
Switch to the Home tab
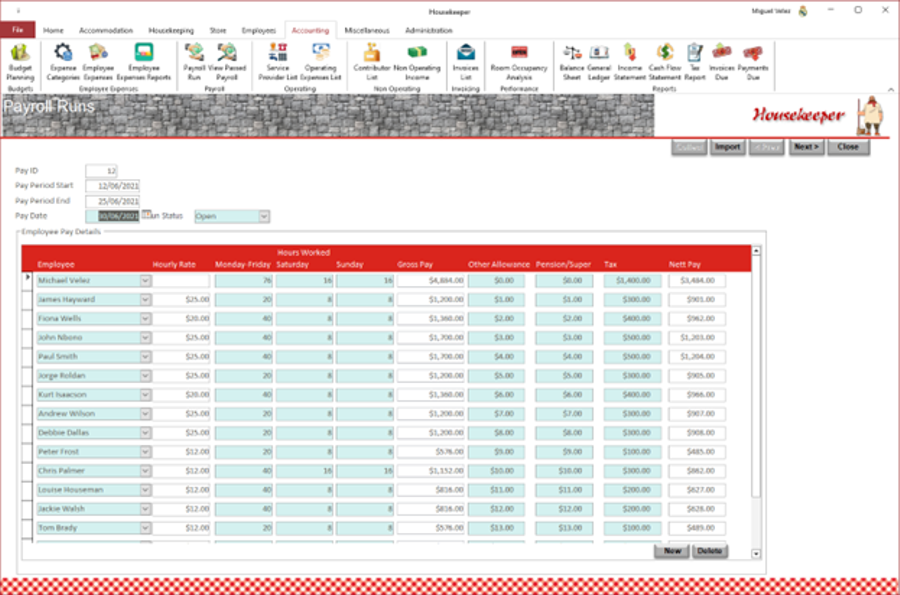click(x=53, y=30)
